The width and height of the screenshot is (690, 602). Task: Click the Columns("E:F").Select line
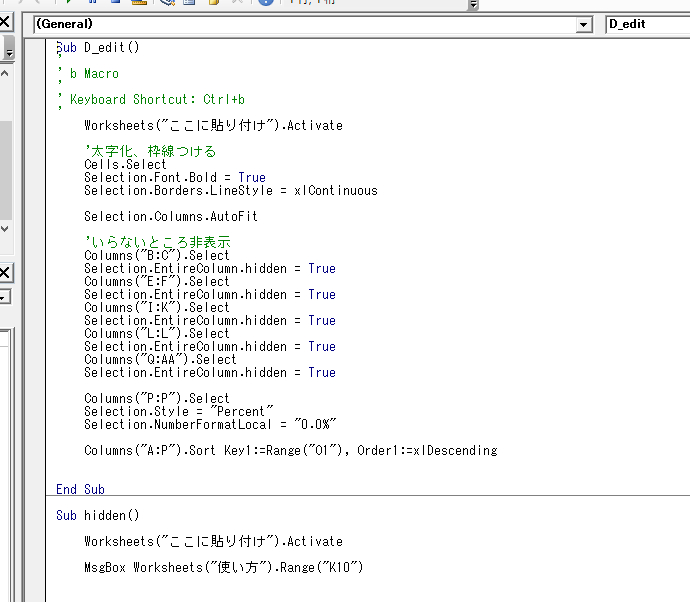click(x=157, y=281)
